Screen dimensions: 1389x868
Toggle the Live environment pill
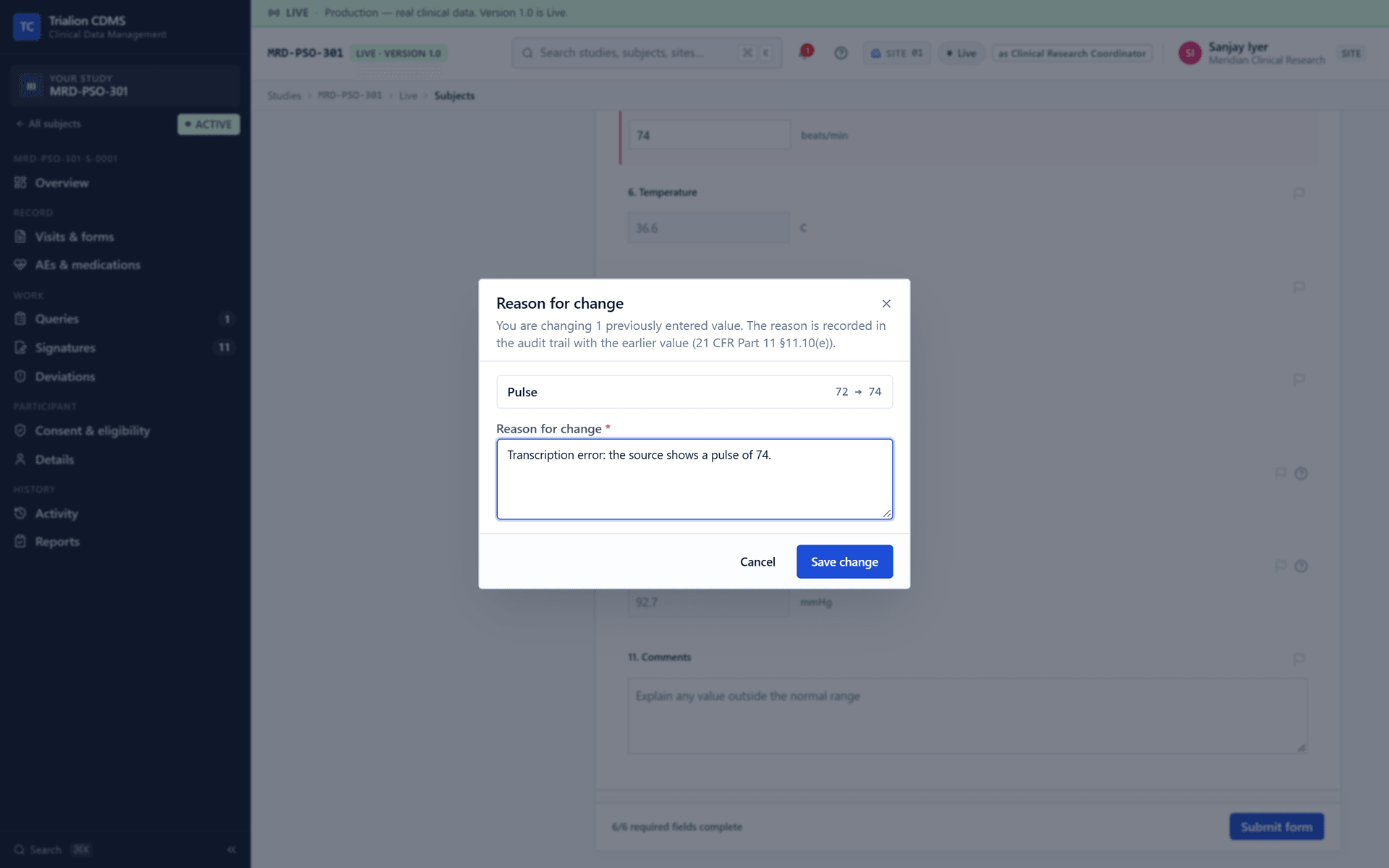click(x=961, y=54)
